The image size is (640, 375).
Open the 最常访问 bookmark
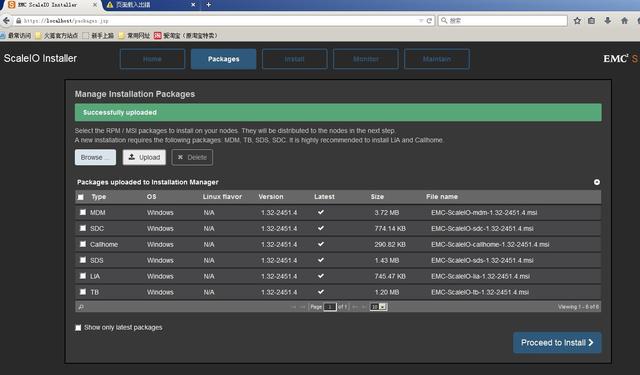[x=16, y=36]
